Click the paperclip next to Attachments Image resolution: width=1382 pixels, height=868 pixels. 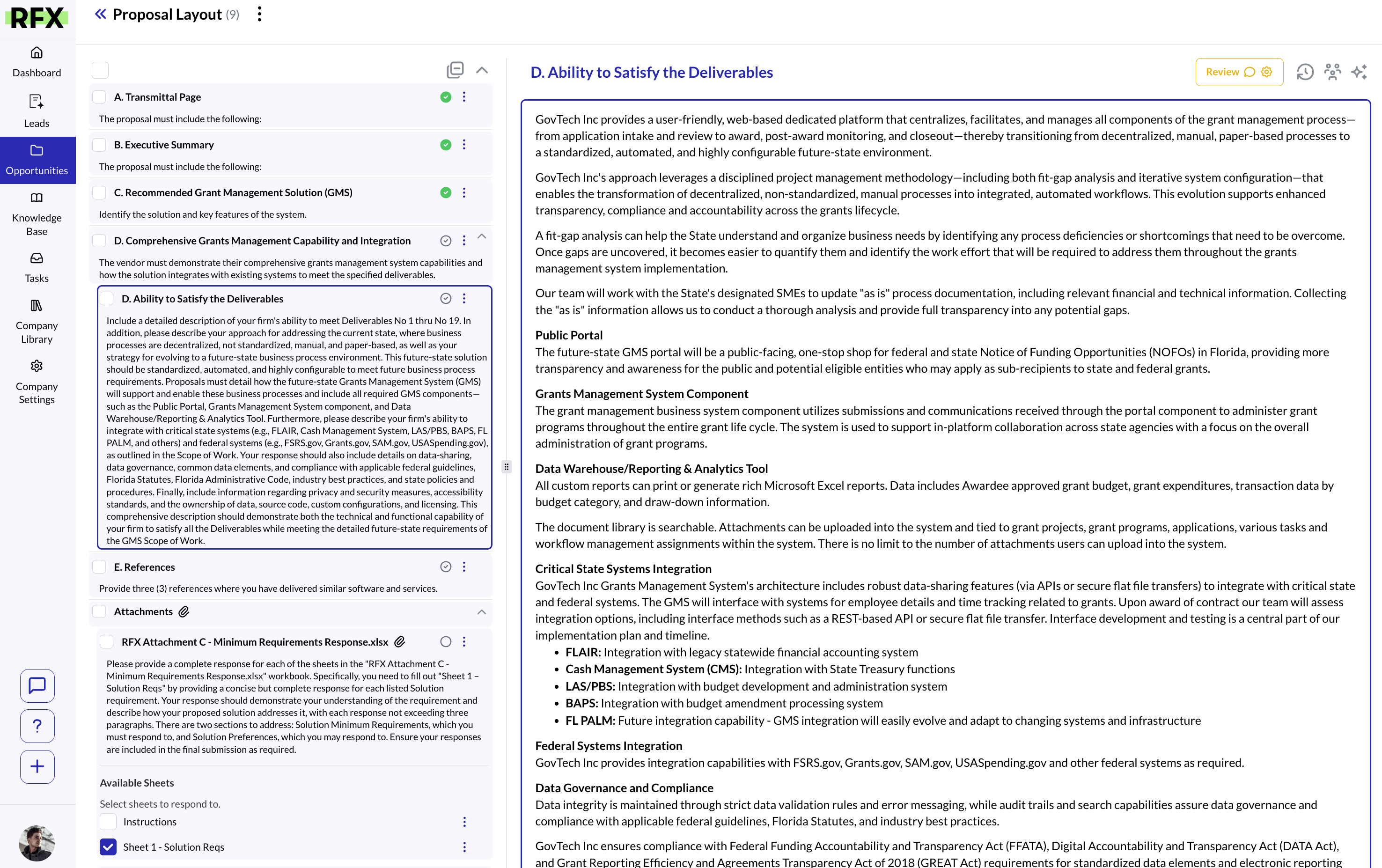(x=184, y=612)
